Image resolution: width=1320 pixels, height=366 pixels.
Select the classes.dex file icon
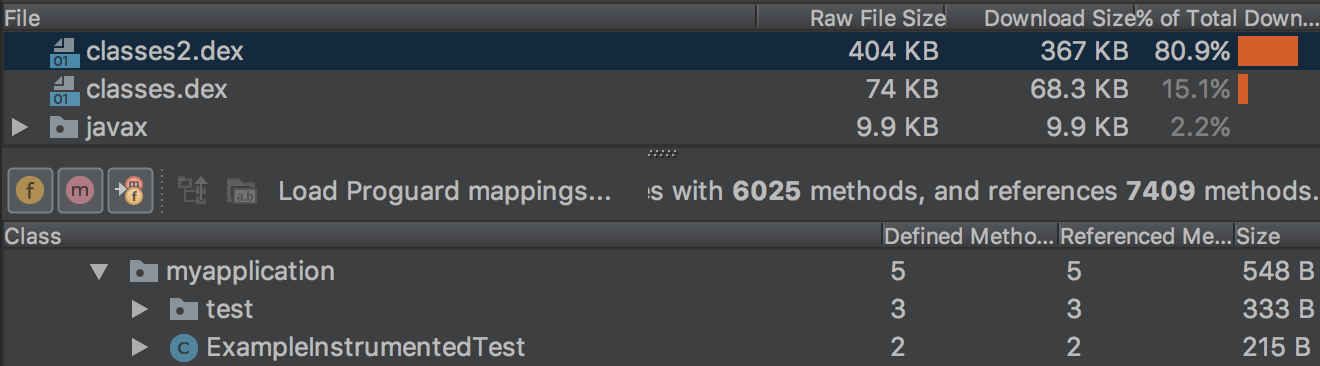[x=65, y=90]
